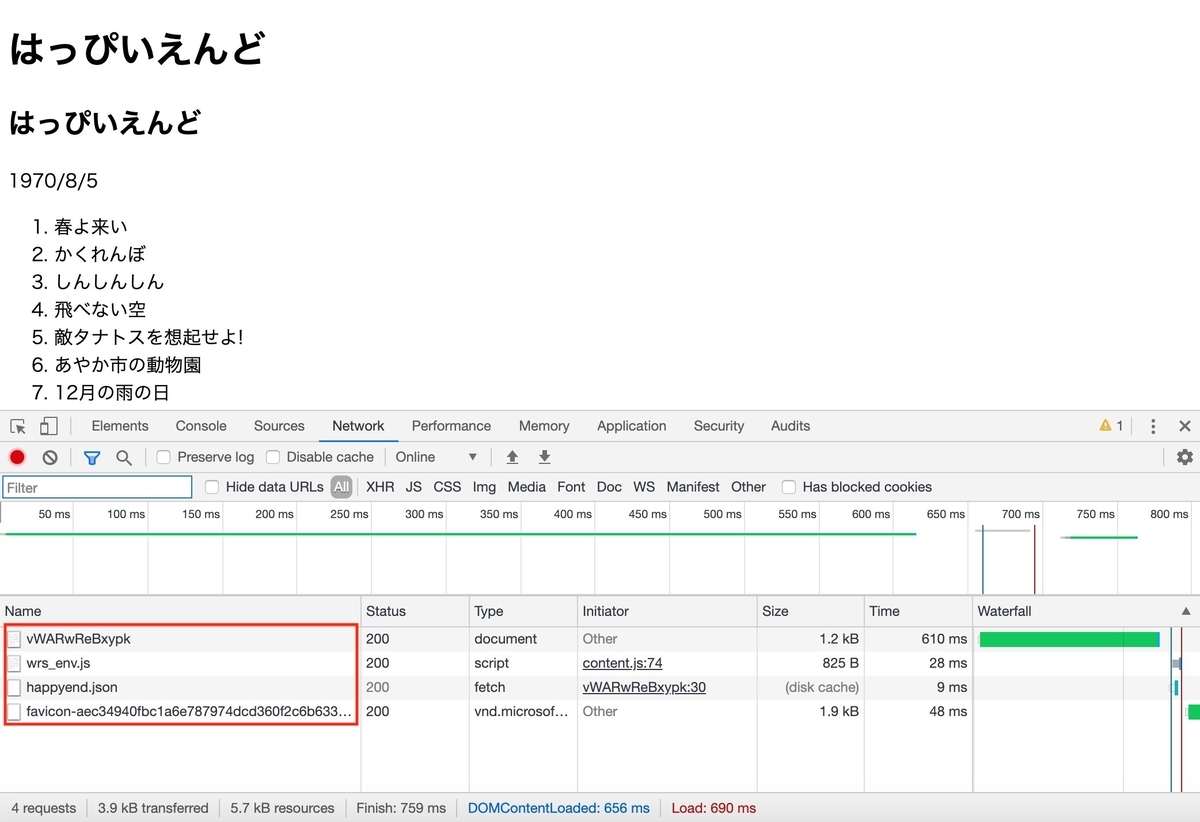Select the Network tab
Screen dimensions: 1200x822
[358, 426]
